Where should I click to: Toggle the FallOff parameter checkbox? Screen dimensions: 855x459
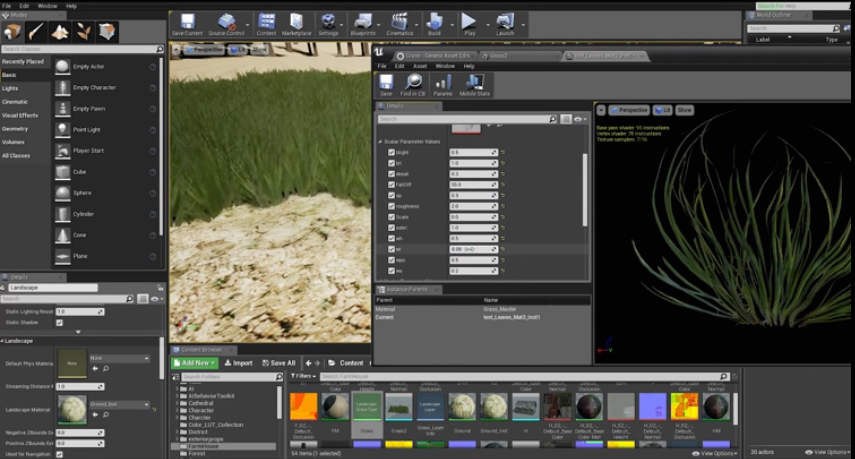(x=391, y=185)
